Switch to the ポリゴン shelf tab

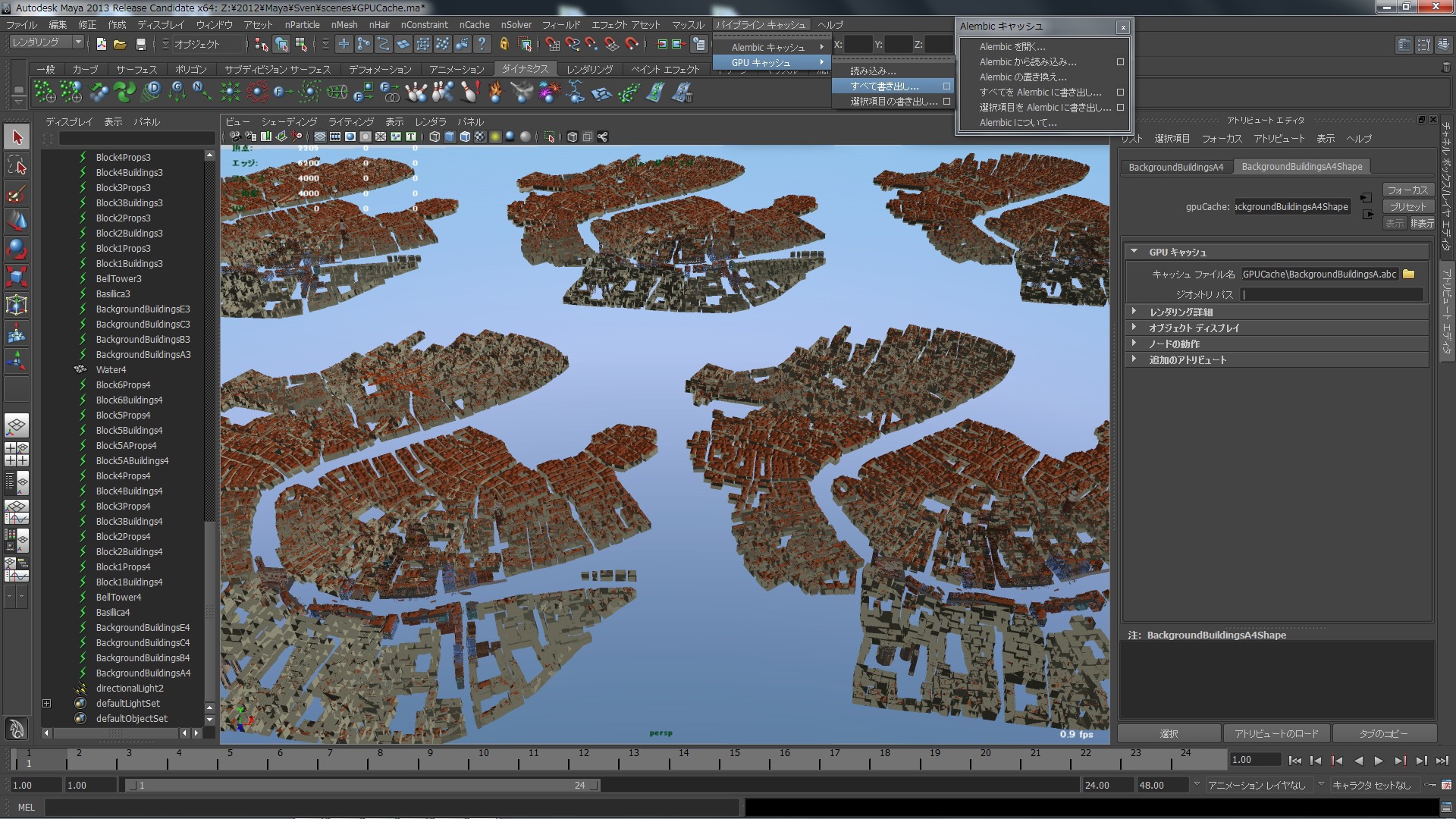tap(190, 69)
